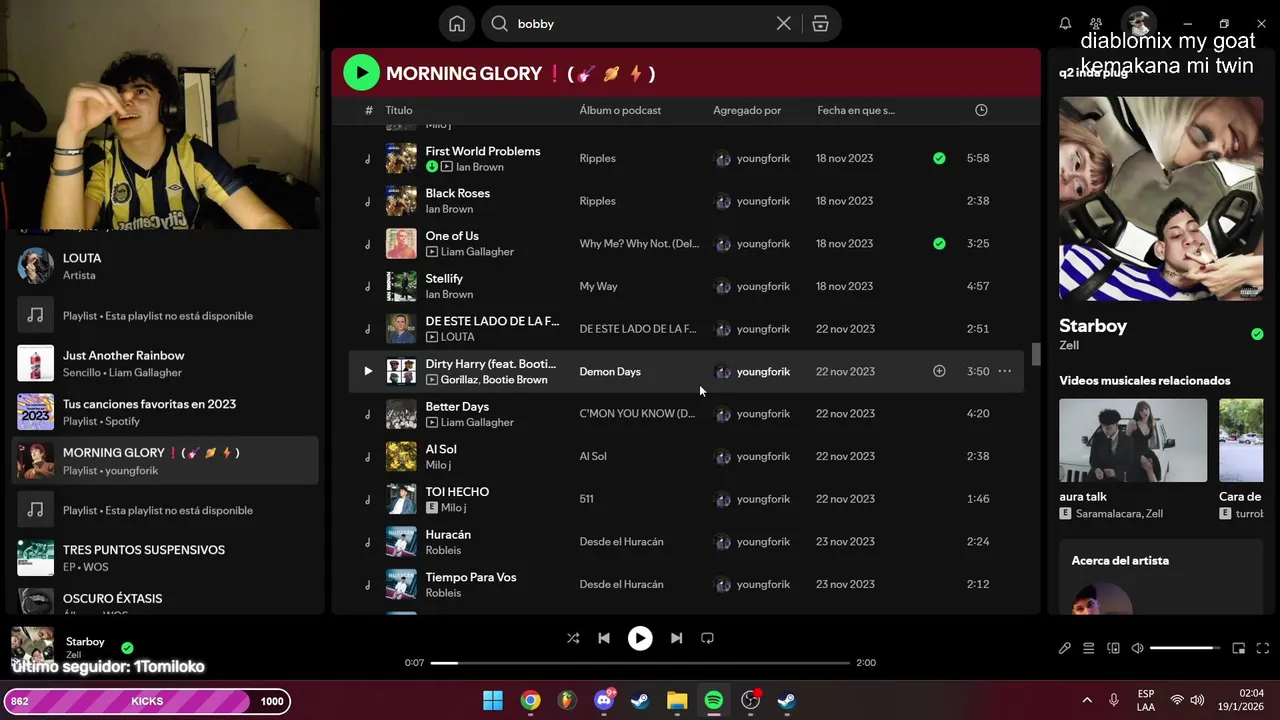Open Tus canciones favoritas en 2023 playlist

click(165, 412)
